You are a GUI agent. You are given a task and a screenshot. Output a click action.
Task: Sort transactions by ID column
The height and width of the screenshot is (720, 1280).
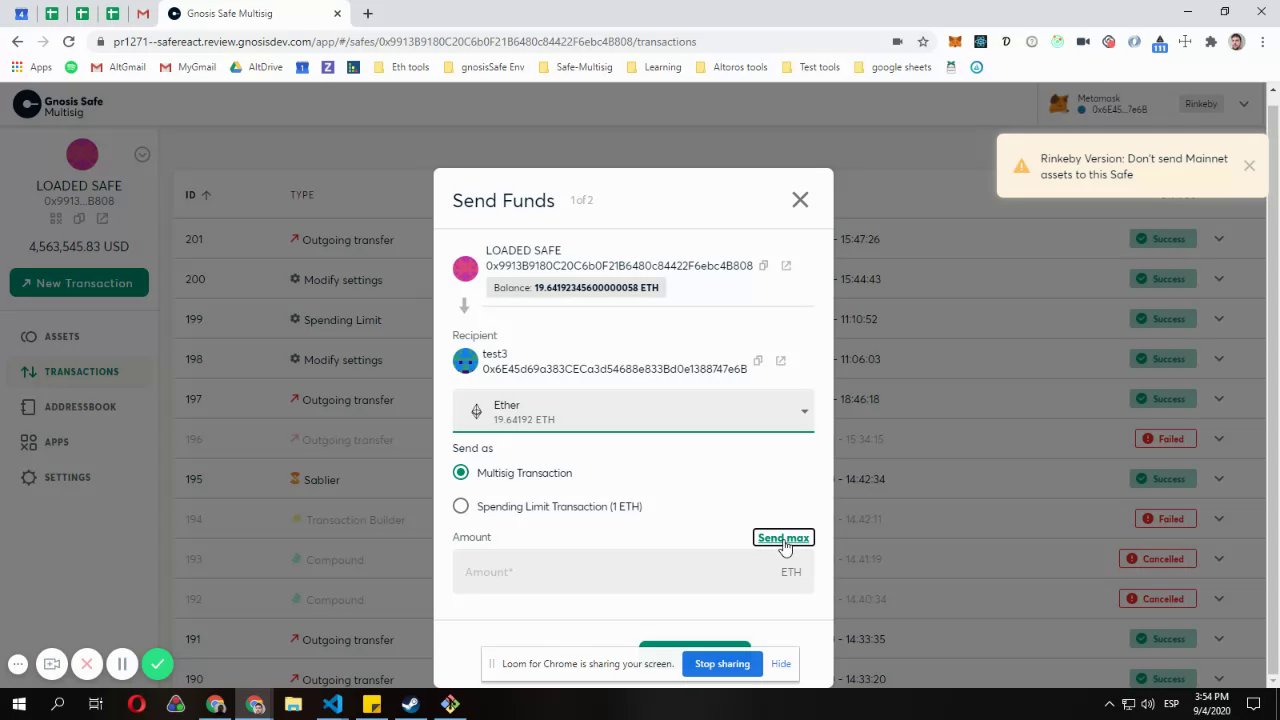197,195
